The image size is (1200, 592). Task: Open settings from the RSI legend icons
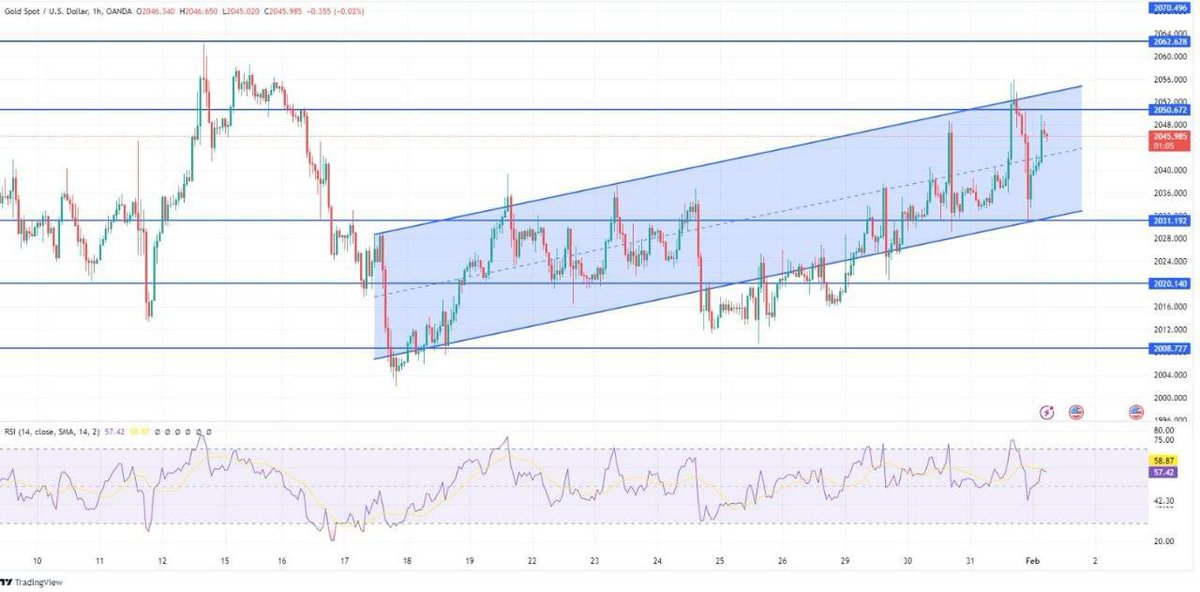[167, 431]
